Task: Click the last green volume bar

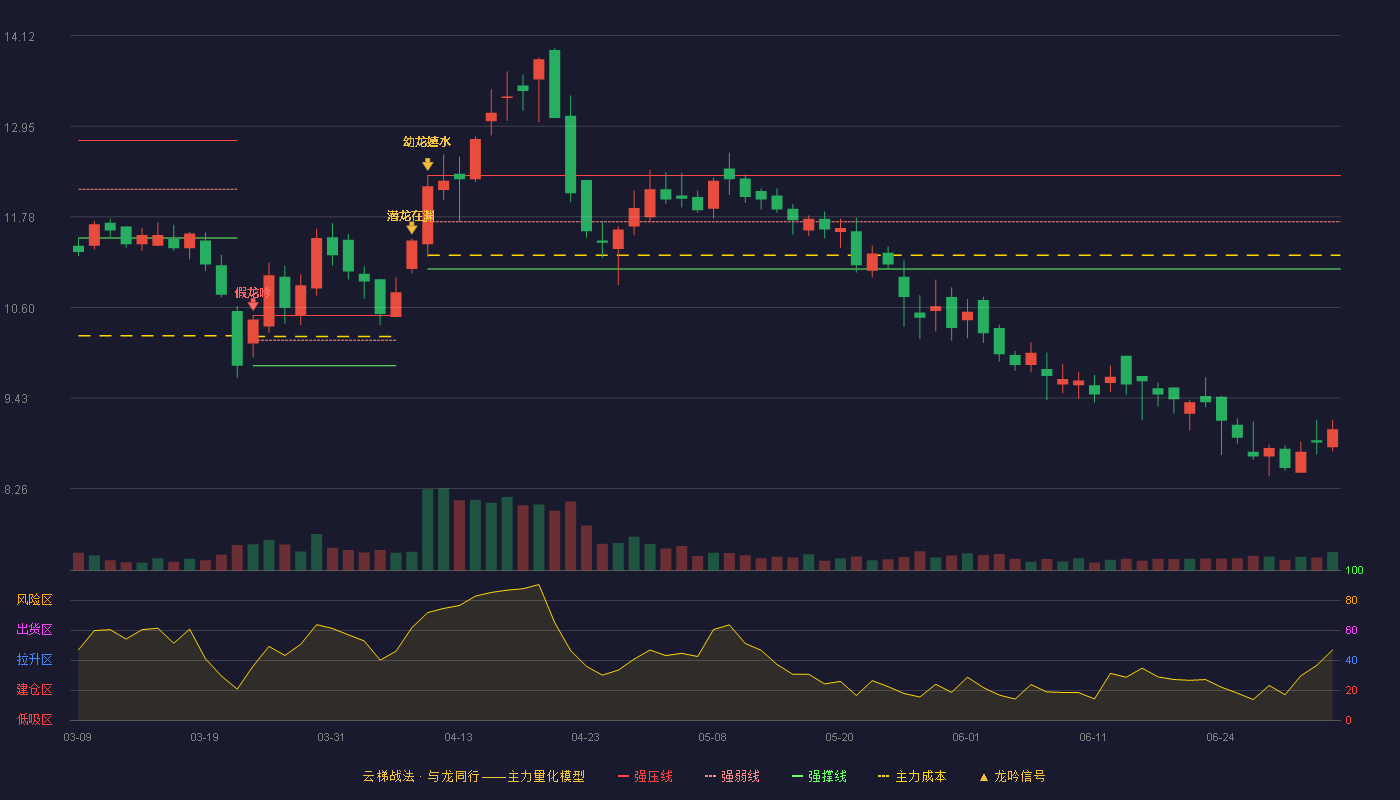Action: click(1332, 561)
